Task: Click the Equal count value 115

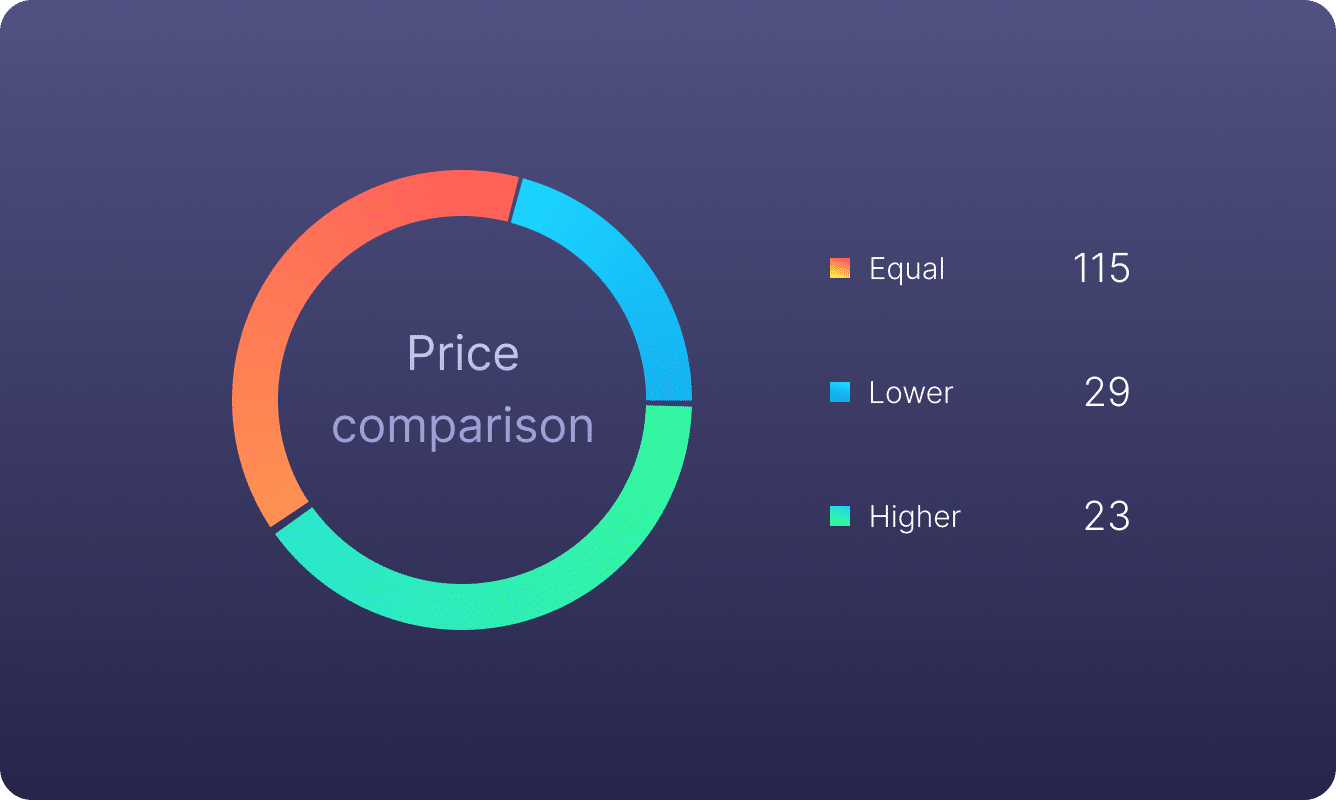Action: [1100, 268]
